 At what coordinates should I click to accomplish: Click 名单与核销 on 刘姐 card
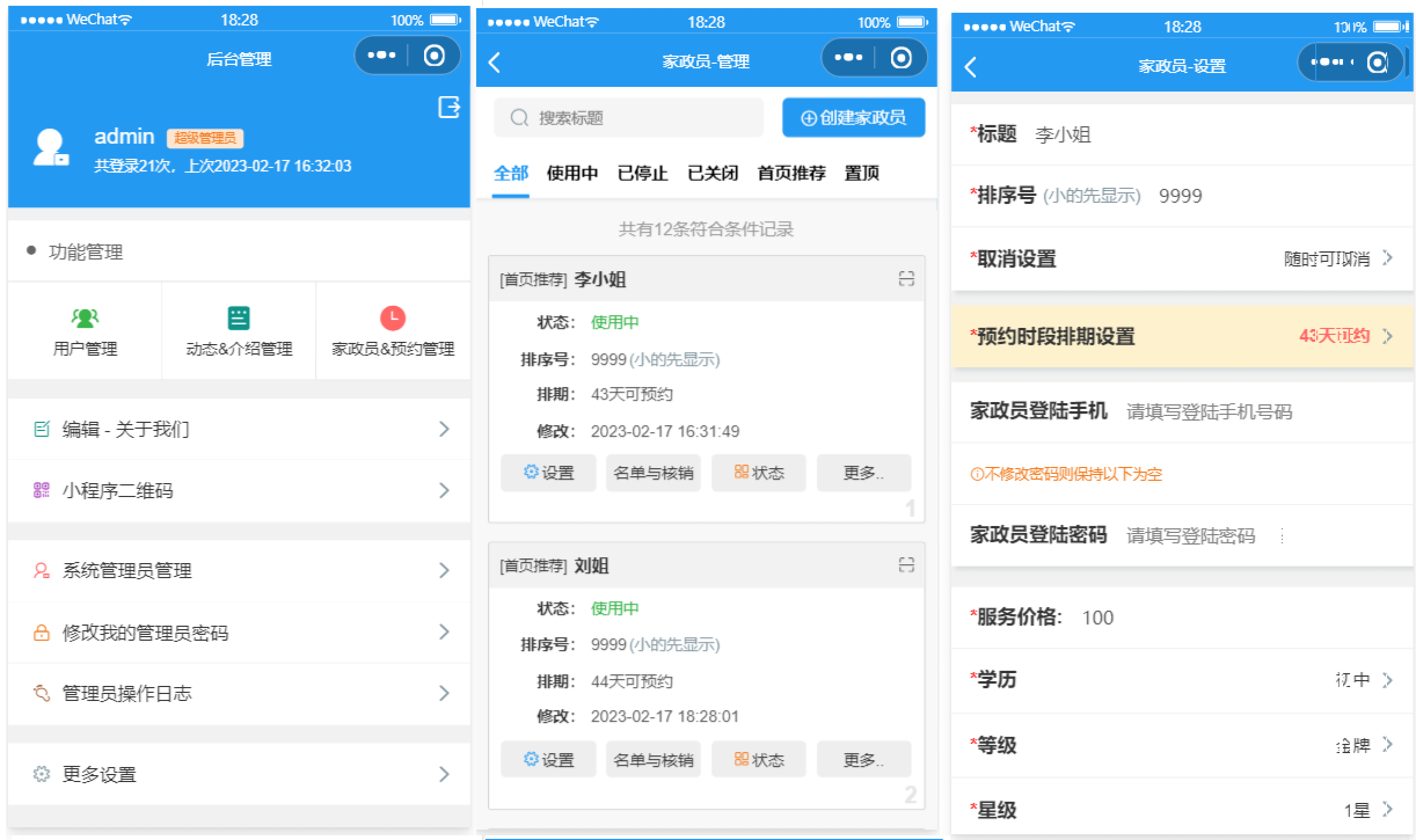click(x=654, y=759)
